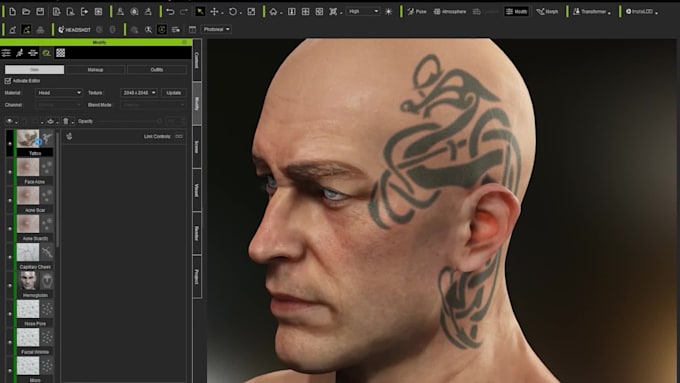The width and height of the screenshot is (680, 383).
Task: Toggle the Link Controls switch
Action: [x=179, y=136]
